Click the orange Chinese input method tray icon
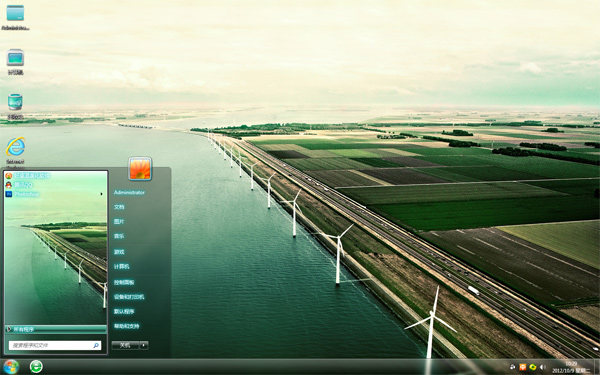600x375 pixels. click(523, 367)
